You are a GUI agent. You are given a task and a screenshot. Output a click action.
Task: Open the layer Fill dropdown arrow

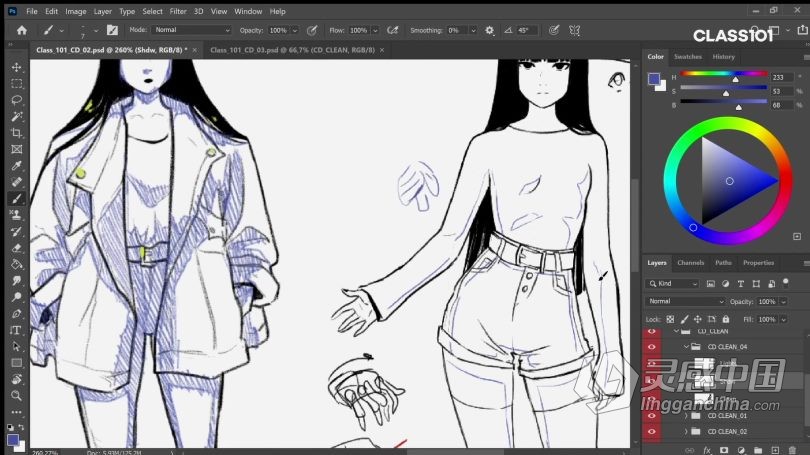tap(784, 320)
